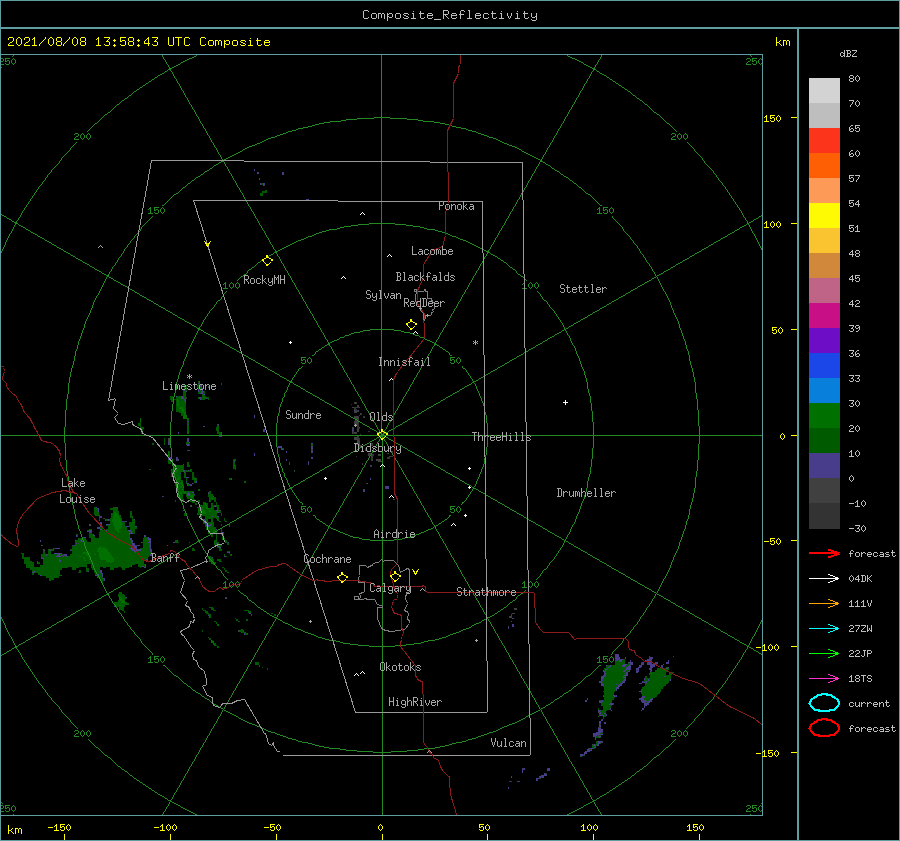Click the yellow diamond marker near RockyMH
The image size is (900, 841).
click(x=267, y=261)
